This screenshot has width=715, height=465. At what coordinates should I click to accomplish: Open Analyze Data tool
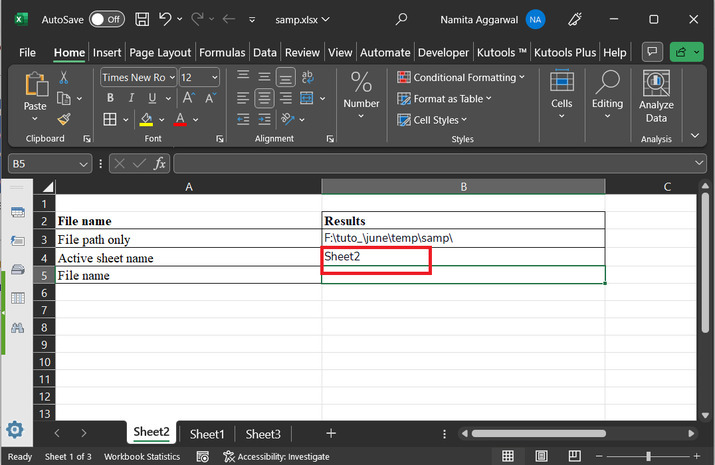point(656,98)
